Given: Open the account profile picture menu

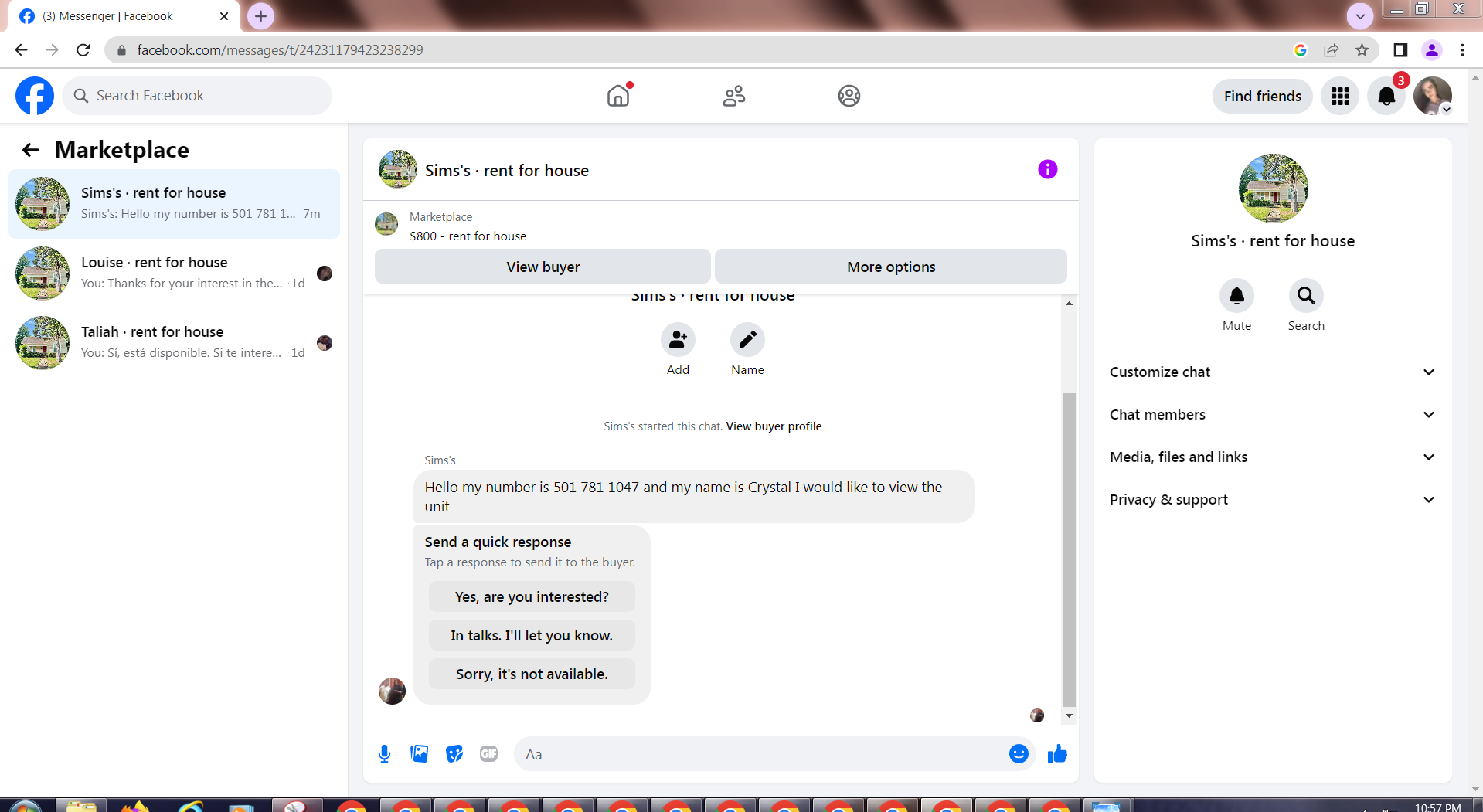Looking at the screenshot, I should tap(1433, 96).
